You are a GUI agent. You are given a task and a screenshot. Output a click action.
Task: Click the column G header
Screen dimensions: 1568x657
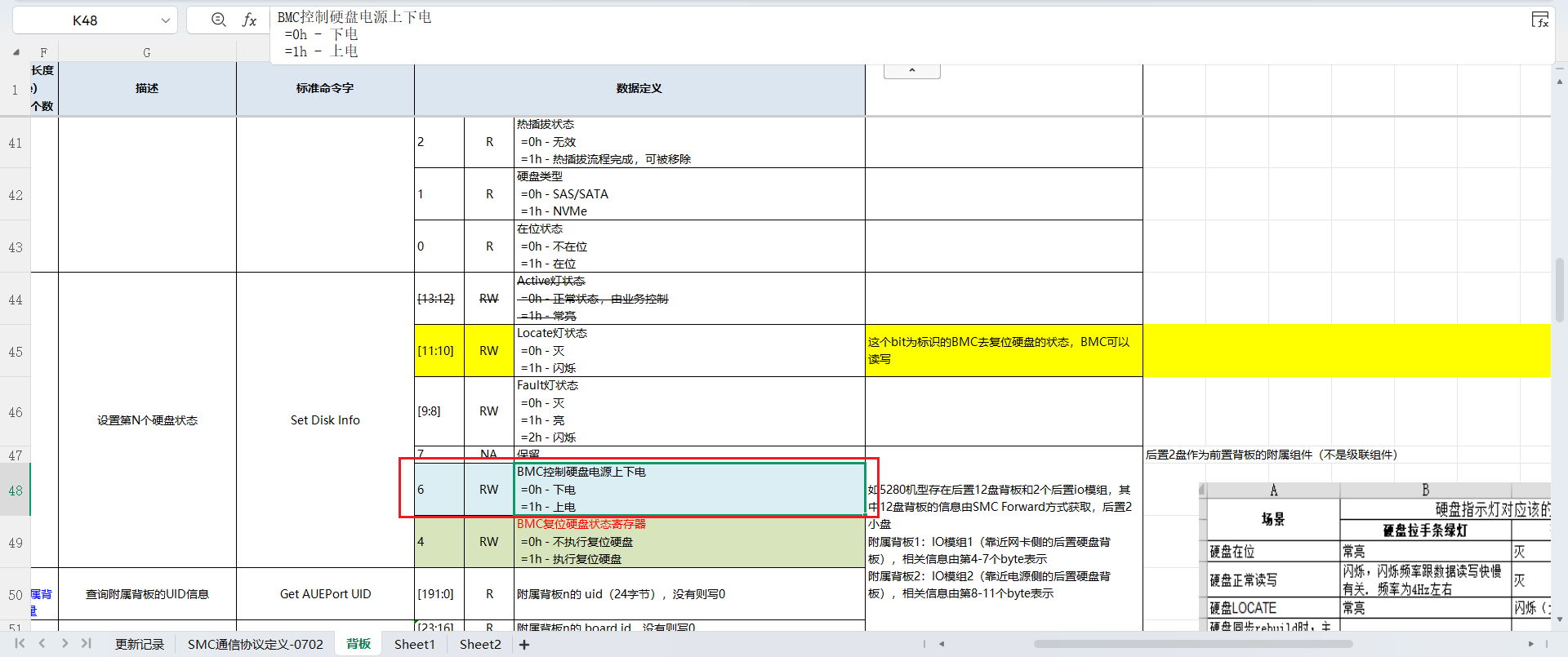pos(147,52)
